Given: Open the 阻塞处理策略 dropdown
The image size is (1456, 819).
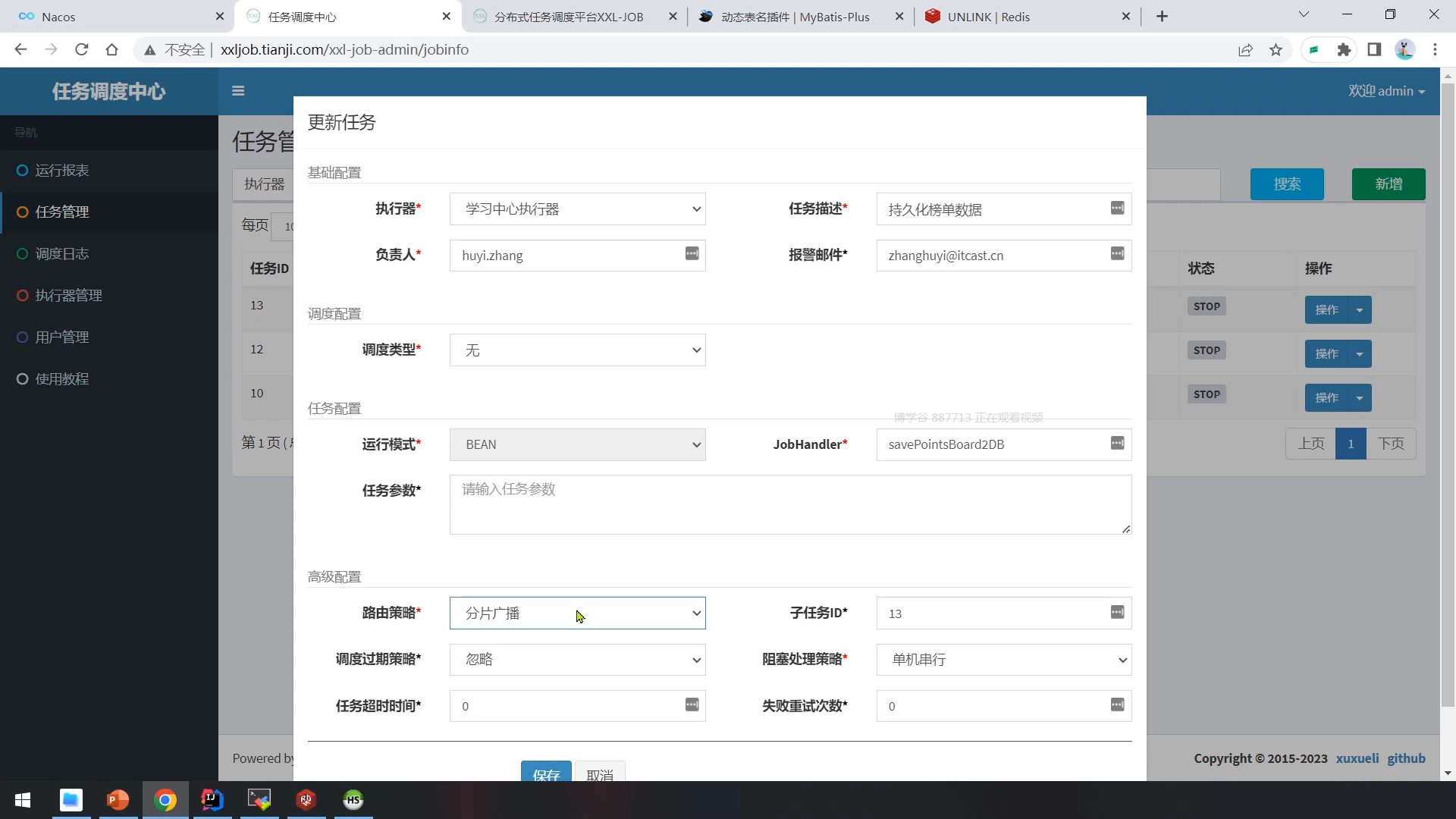Looking at the screenshot, I should pos(1003,660).
